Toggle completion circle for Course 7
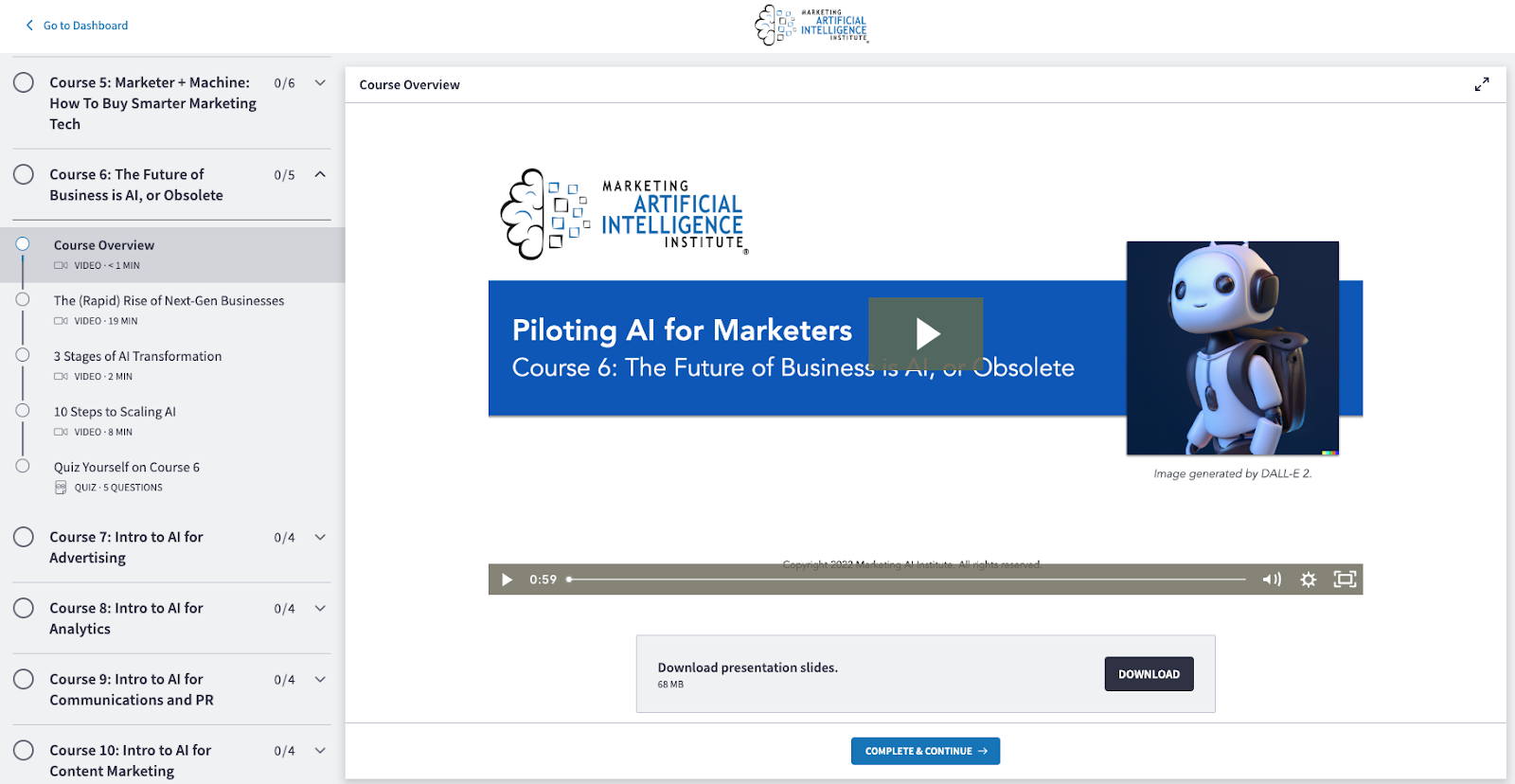Viewport: 1515px width, 784px height. pos(24,538)
